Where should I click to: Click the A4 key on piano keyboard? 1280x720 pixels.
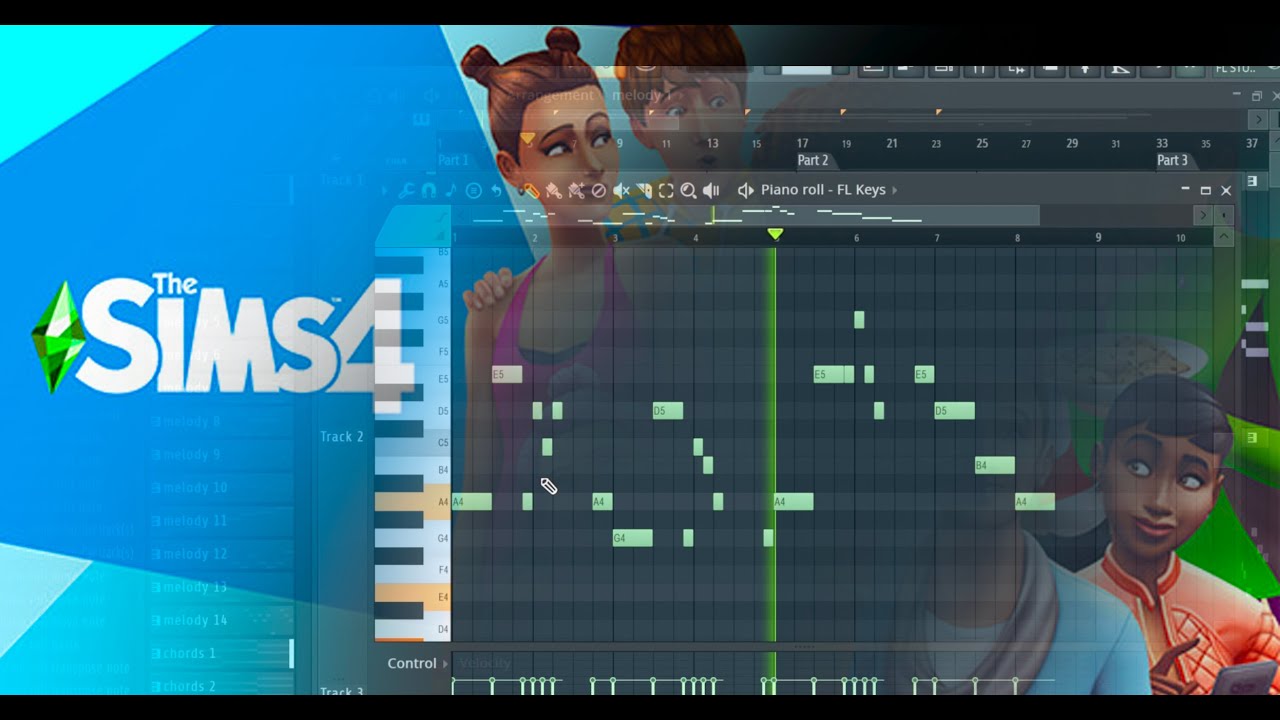click(412, 502)
